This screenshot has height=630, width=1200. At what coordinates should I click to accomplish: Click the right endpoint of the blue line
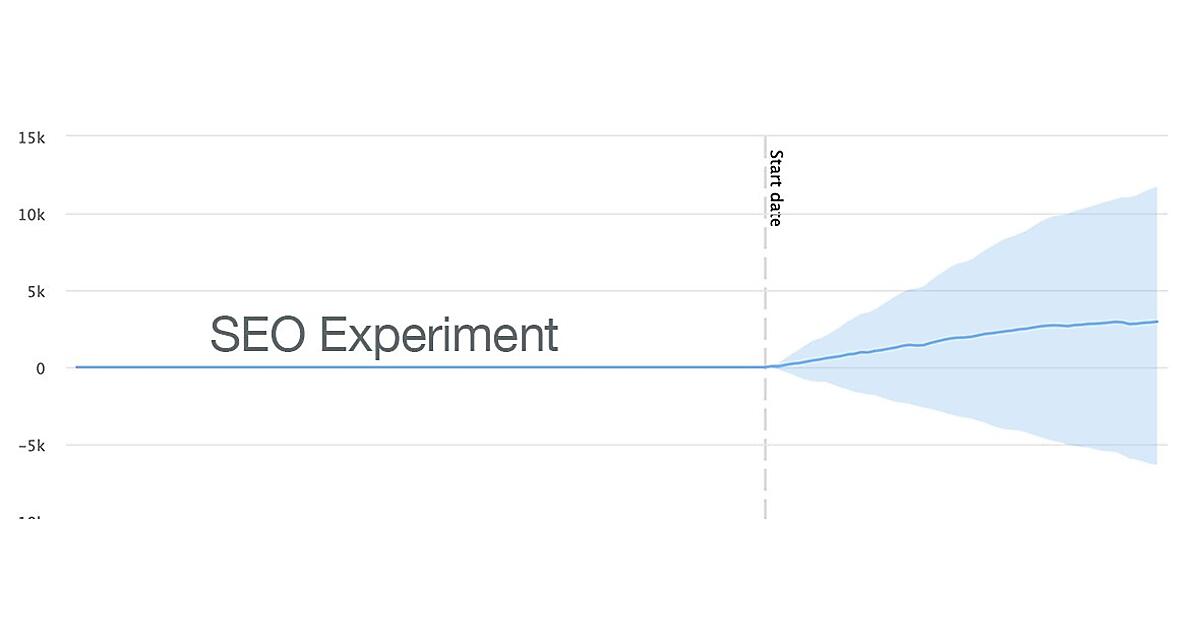click(x=1157, y=322)
